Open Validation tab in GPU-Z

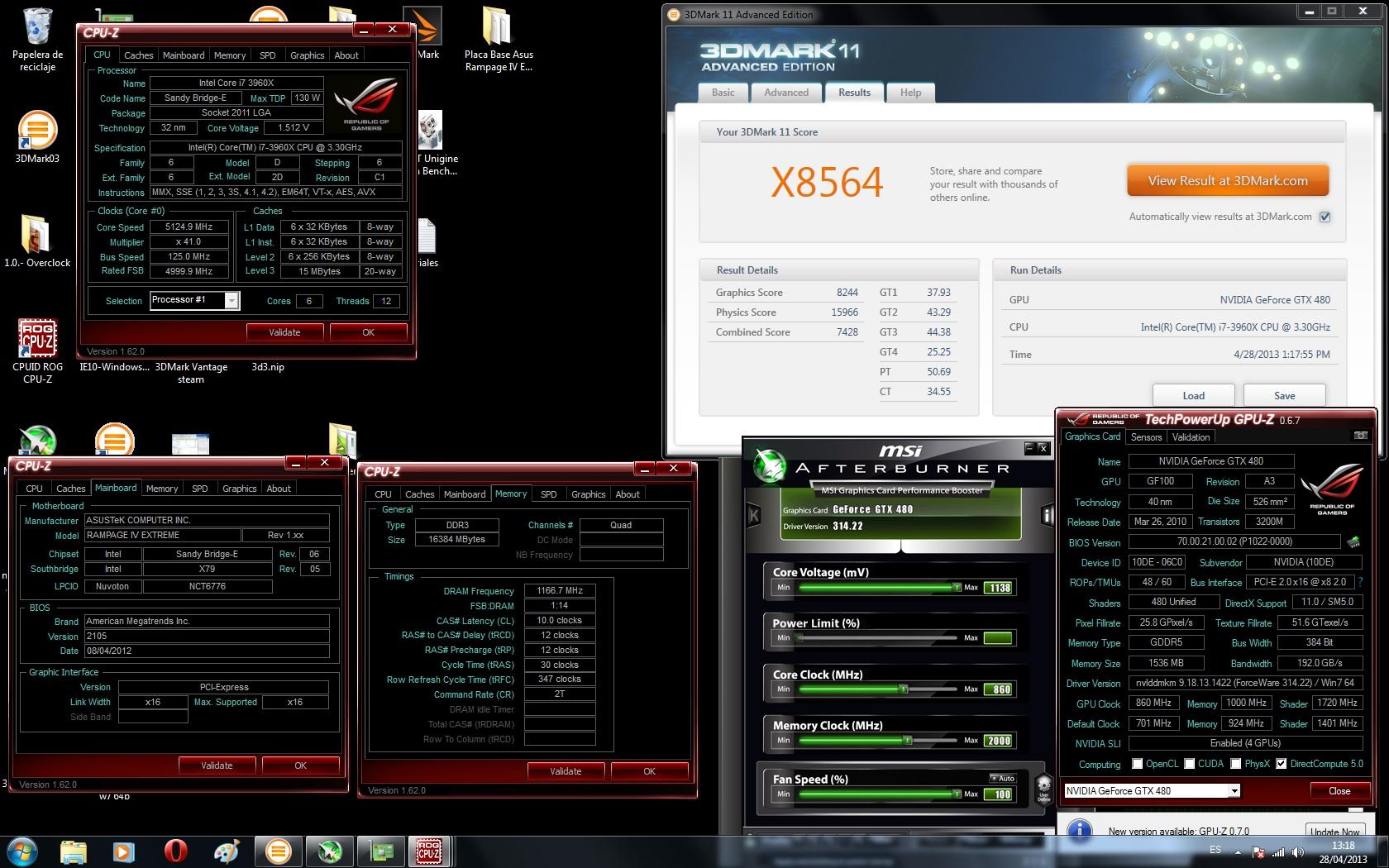point(1191,437)
